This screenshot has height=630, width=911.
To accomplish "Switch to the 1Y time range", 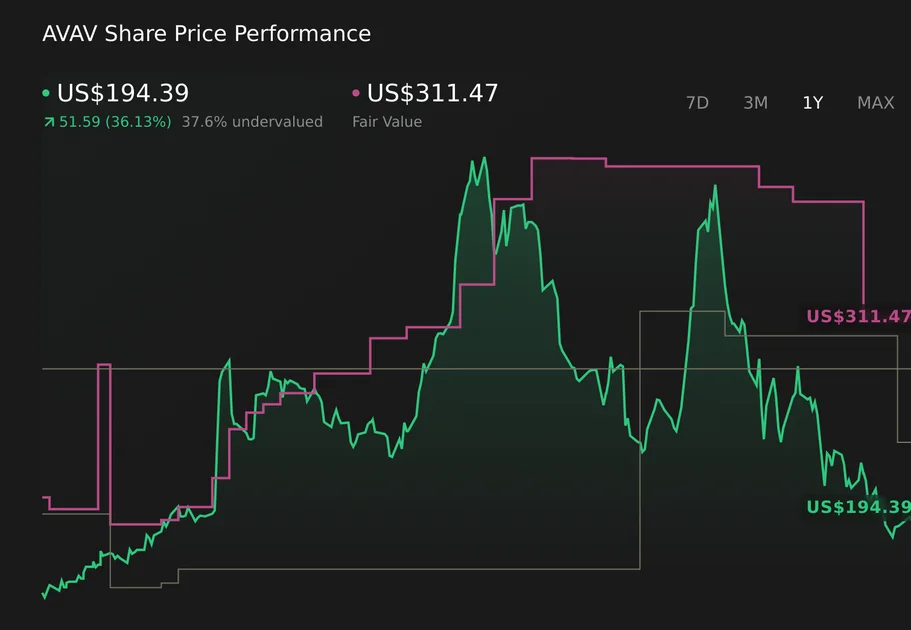I will pyautogui.click(x=812, y=102).
